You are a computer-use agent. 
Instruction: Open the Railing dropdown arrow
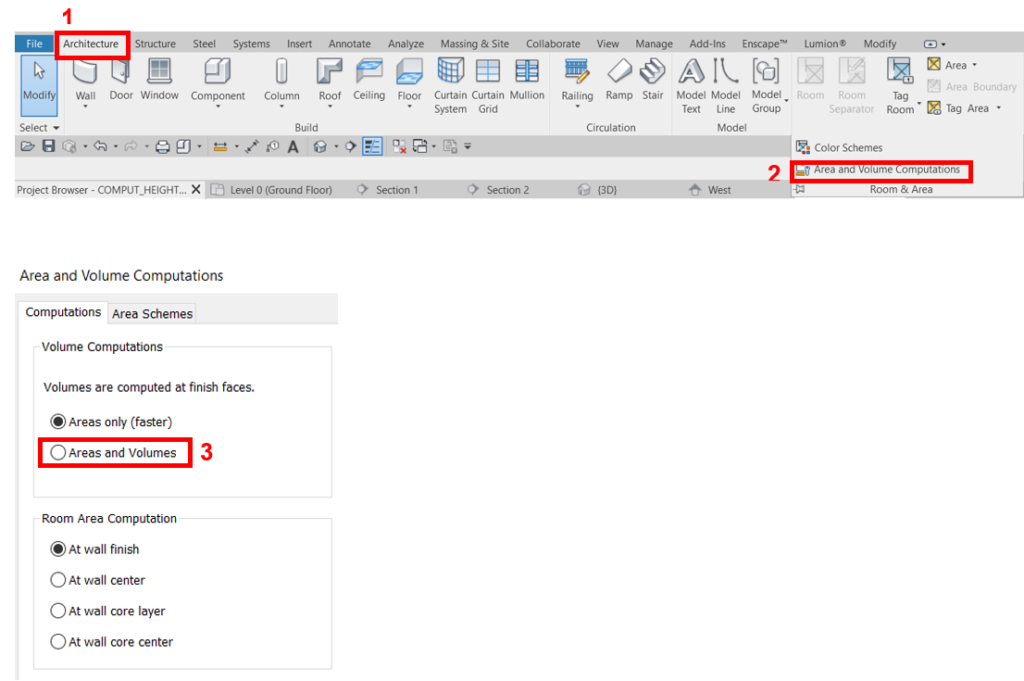577,106
